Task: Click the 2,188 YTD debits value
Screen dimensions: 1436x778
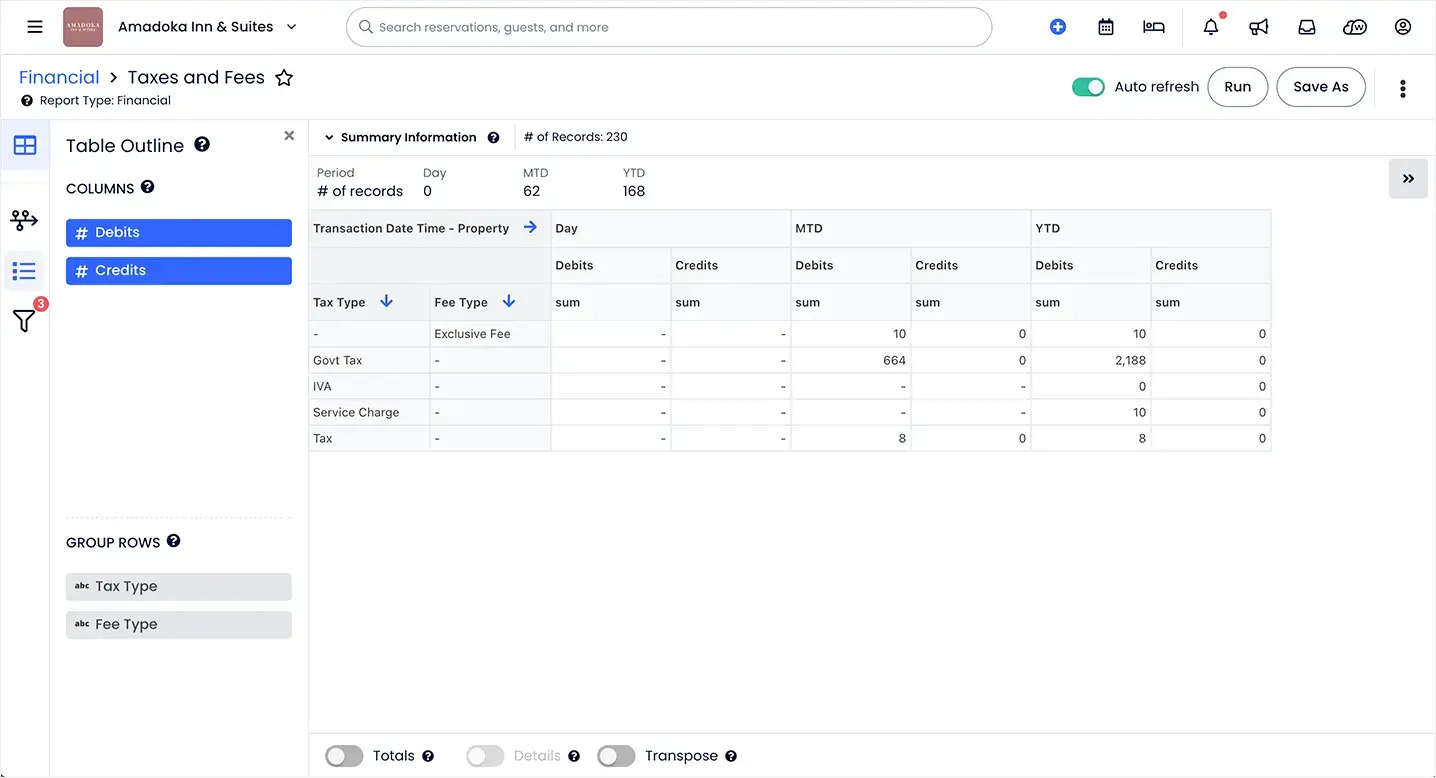Action: 1130,360
